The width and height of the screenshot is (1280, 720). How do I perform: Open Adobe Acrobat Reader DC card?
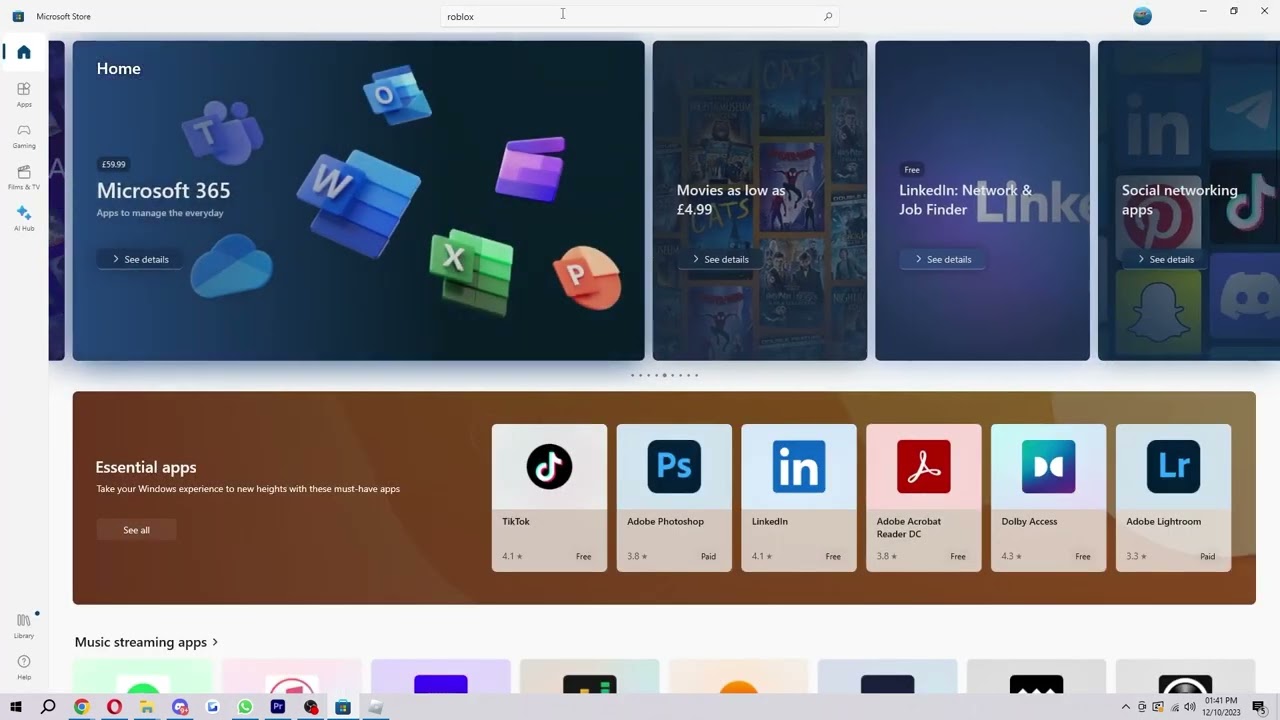924,498
